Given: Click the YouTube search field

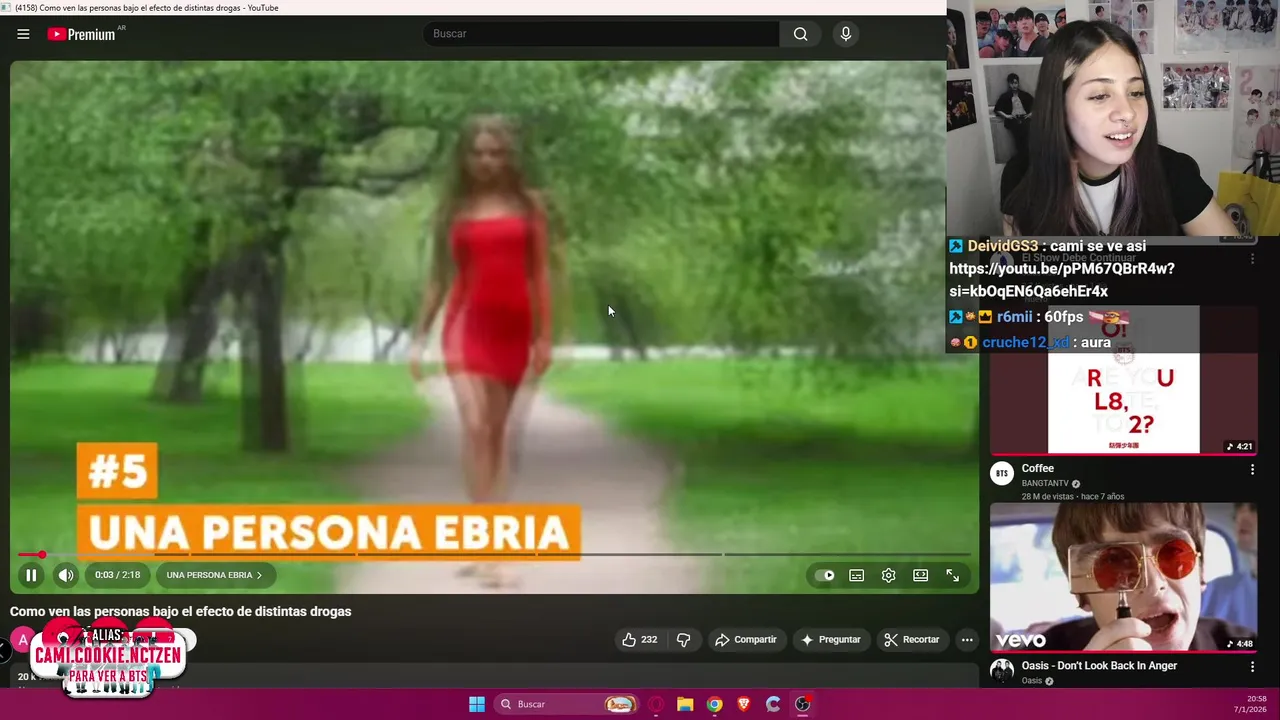Looking at the screenshot, I should [601, 34].
